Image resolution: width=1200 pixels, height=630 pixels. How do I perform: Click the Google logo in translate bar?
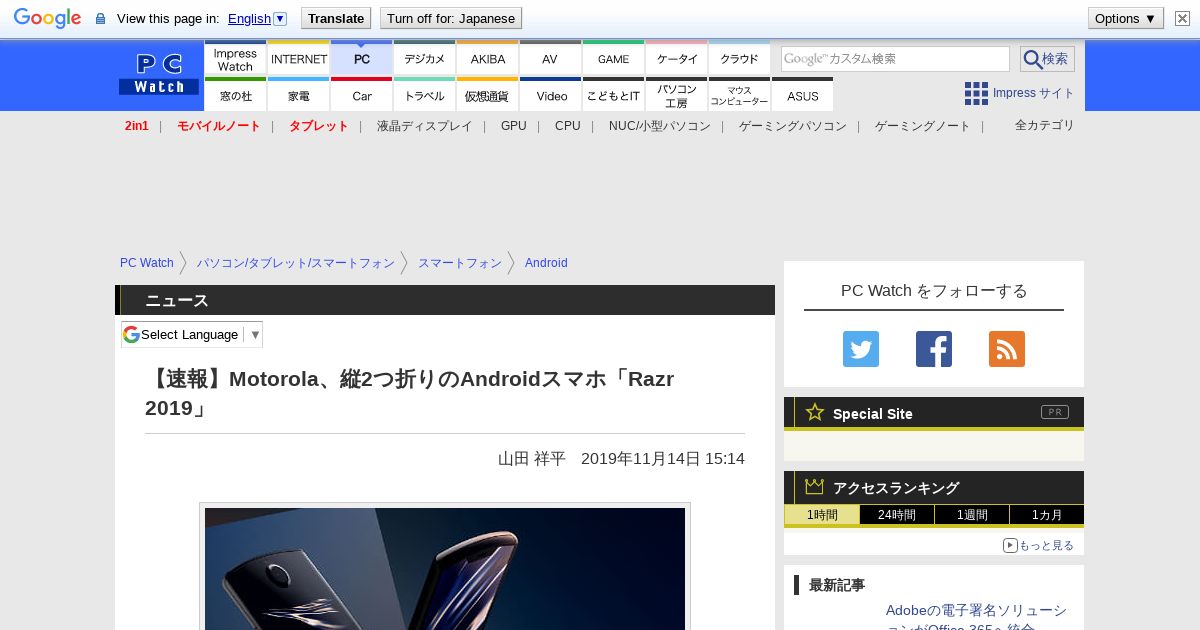point(47,18)
